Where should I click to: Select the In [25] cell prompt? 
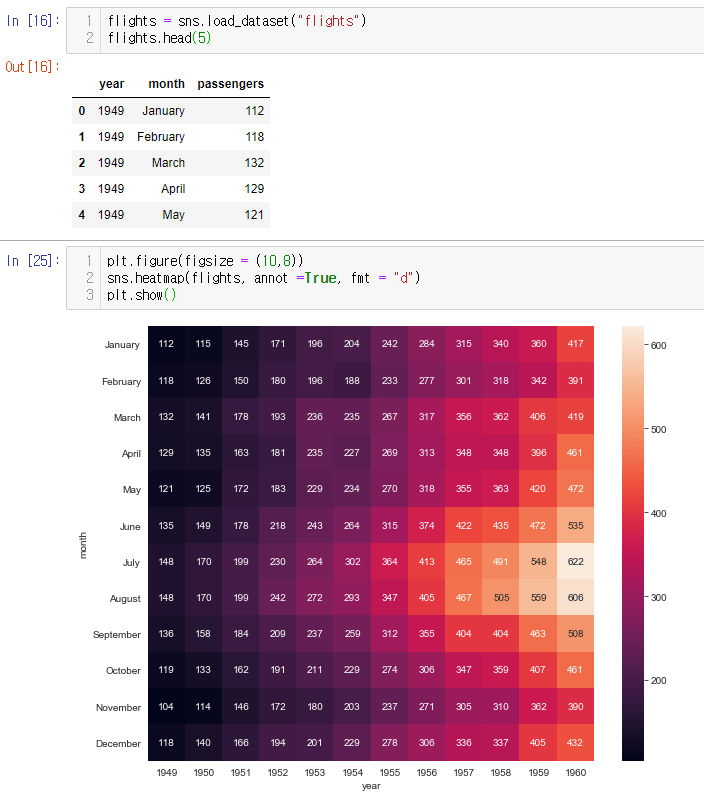point(32,261)
